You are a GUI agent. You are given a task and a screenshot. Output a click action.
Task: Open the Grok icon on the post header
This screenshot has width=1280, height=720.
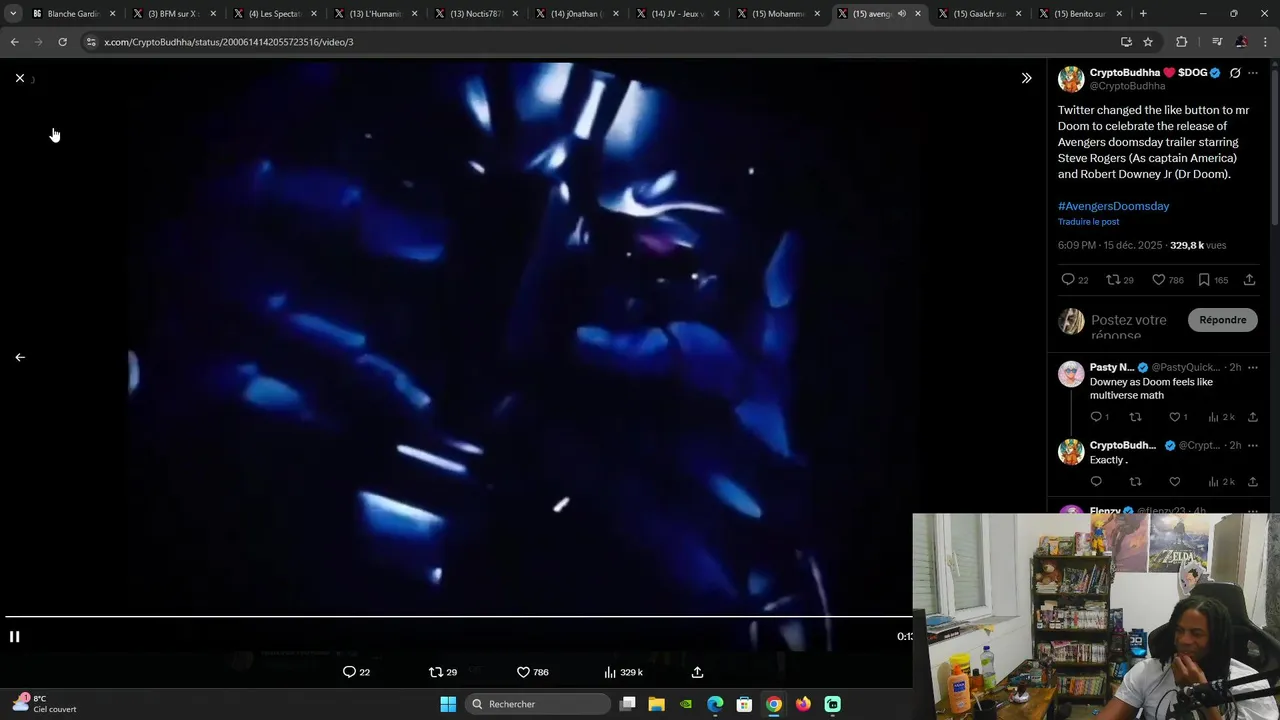1235,73
